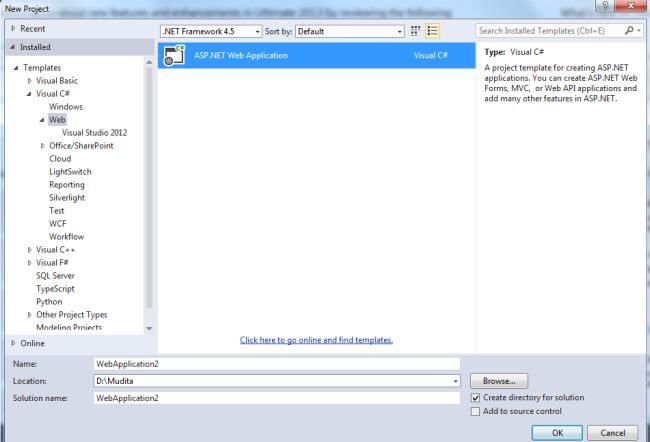Expand the Visual F# node
Viewport: 650px width, 442px height.
tap(29, 263)
